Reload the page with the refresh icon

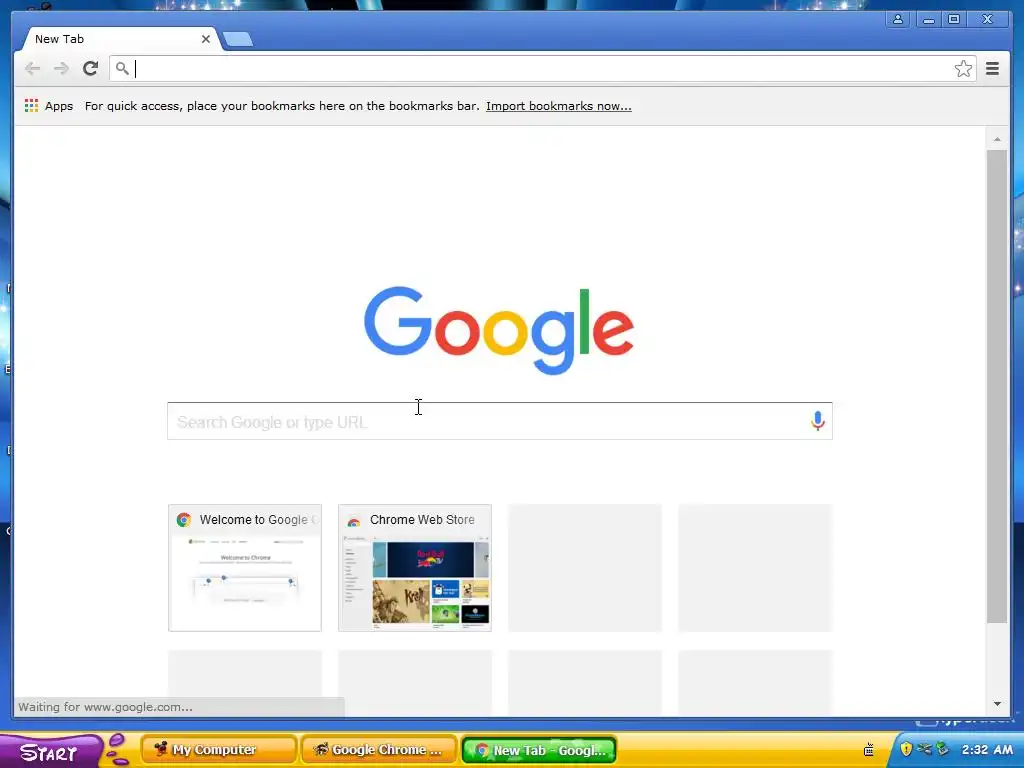[91, 69]
